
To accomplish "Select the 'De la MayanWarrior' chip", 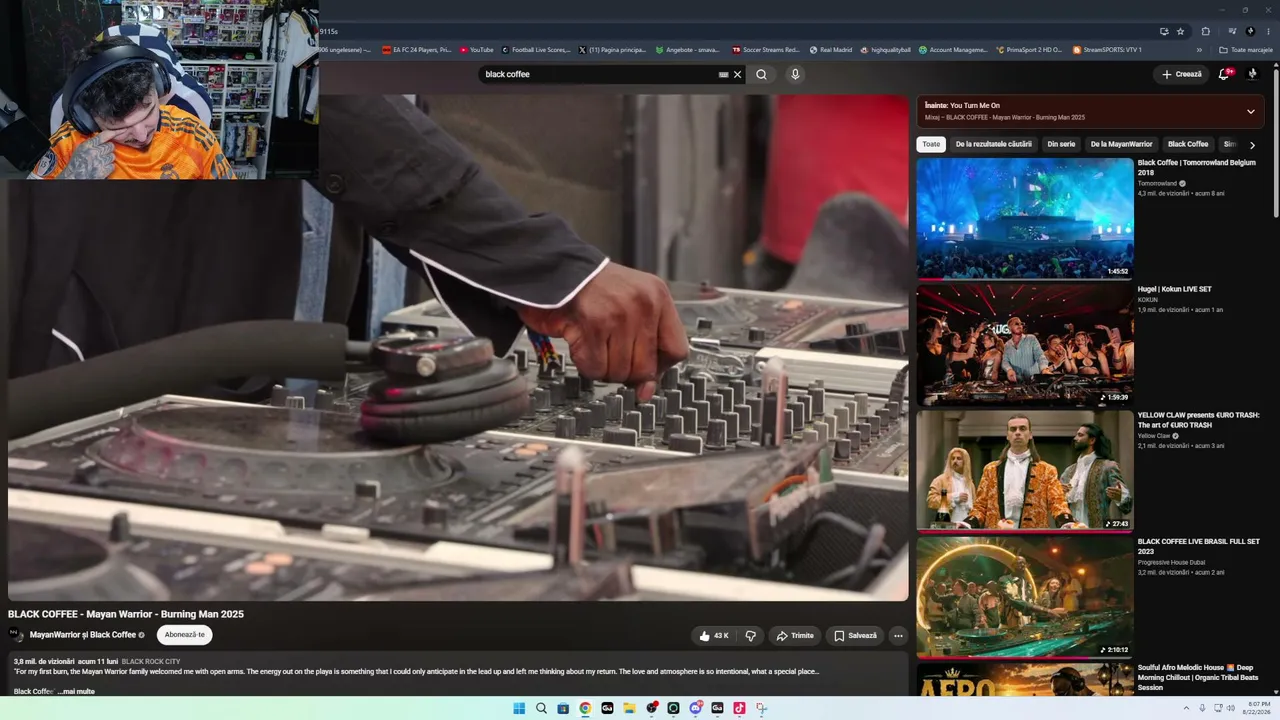I will 1121,144.
